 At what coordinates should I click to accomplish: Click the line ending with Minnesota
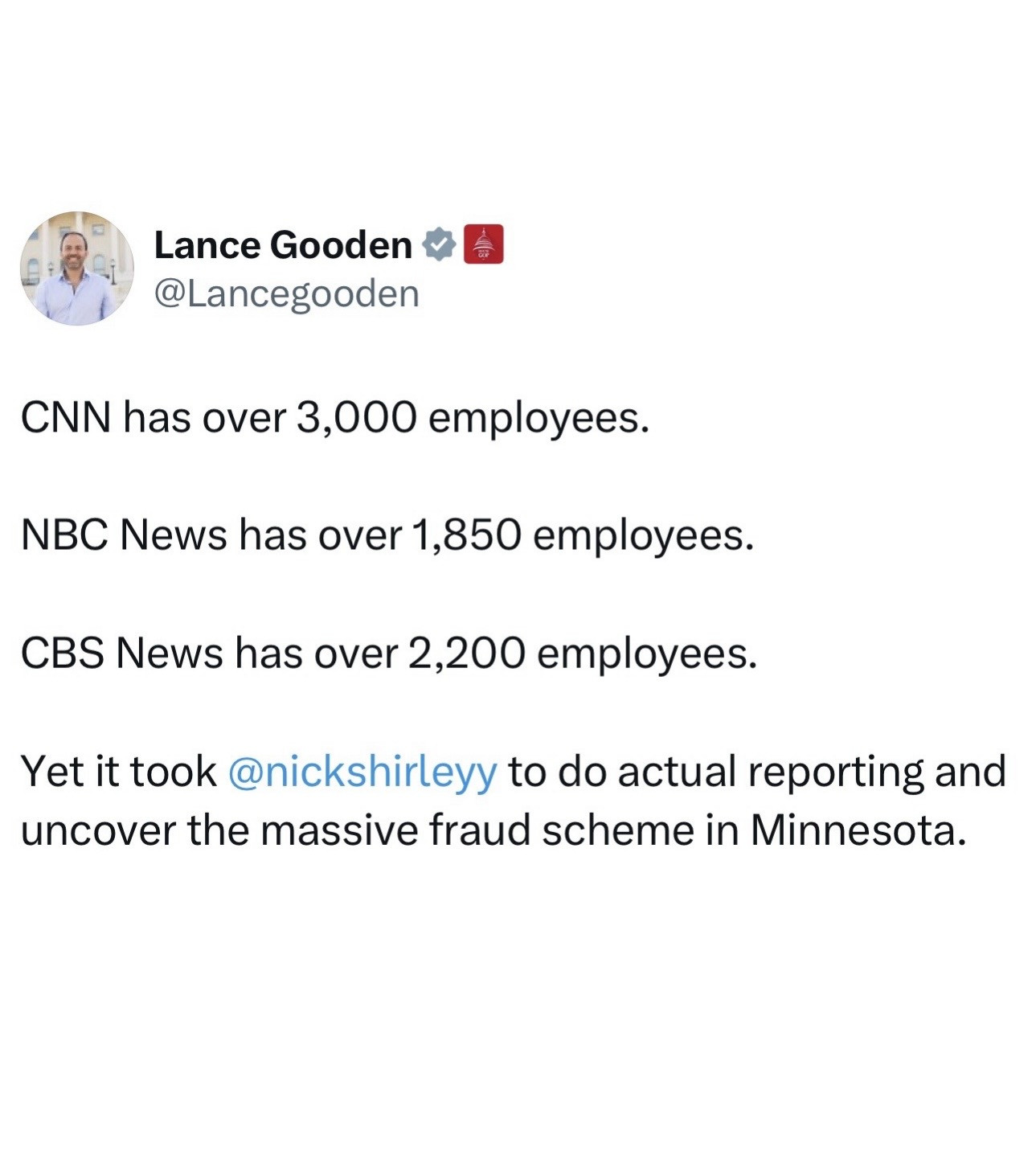point(492,830)
